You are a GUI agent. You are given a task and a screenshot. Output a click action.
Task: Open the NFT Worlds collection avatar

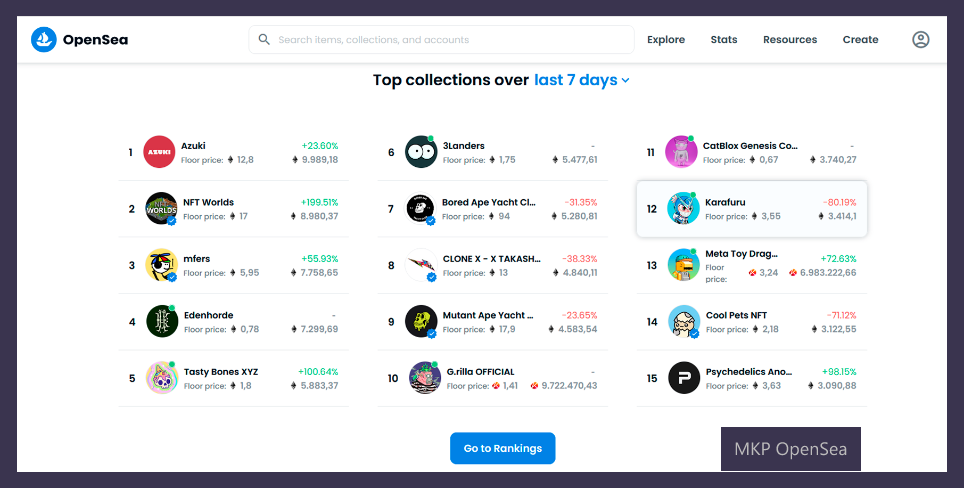point(161,208)
